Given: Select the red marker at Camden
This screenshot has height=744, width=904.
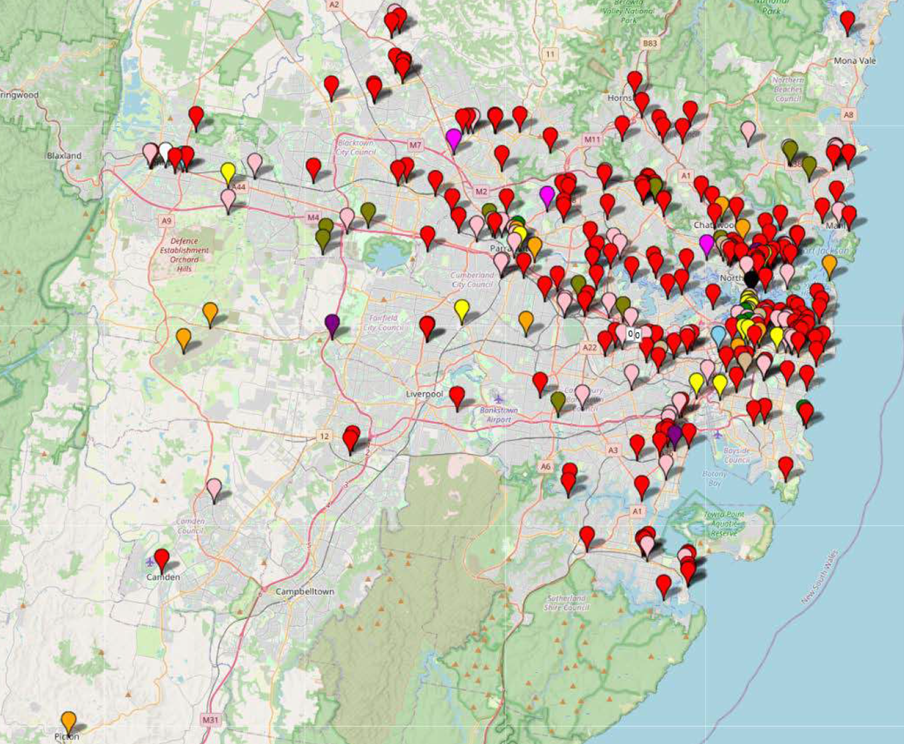Looking at the screenshot, I should click(161, 559).
